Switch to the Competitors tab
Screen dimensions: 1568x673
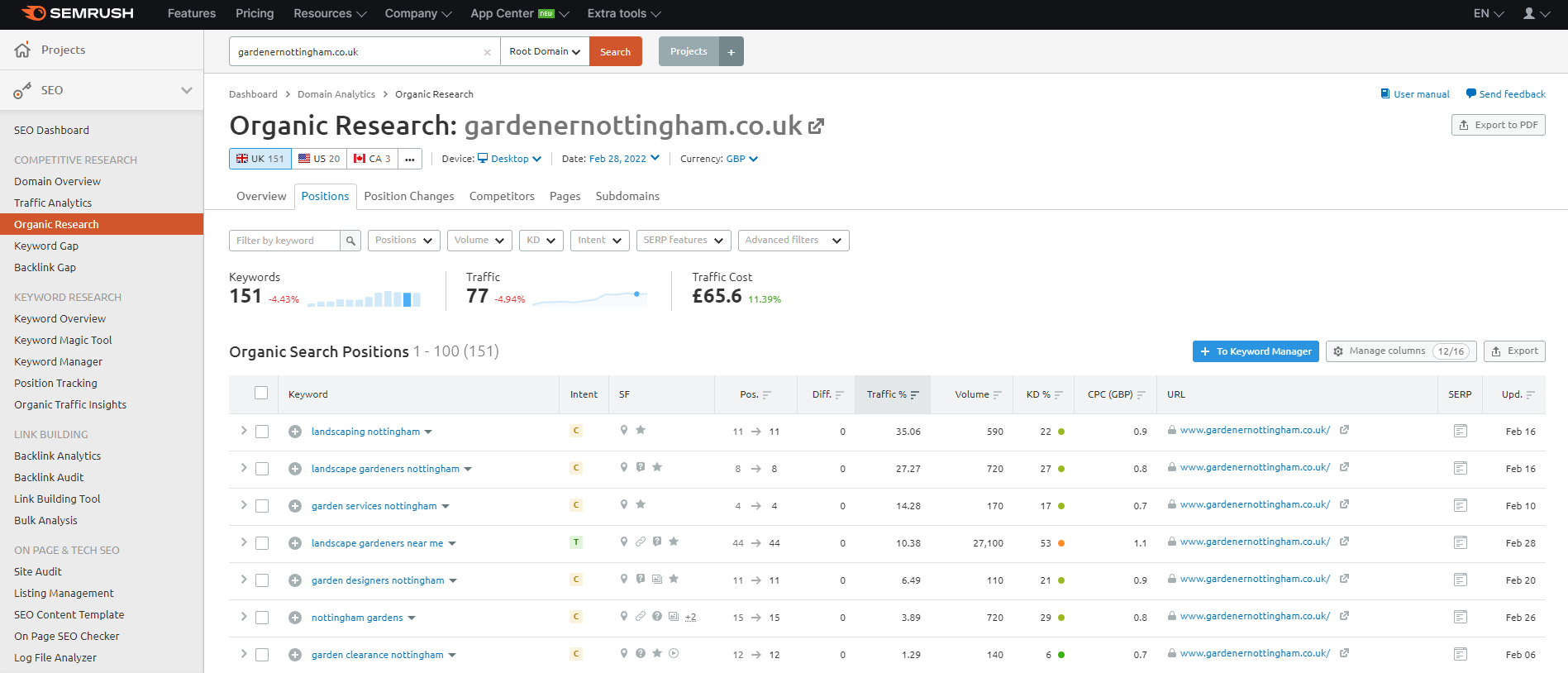[502, 196]
